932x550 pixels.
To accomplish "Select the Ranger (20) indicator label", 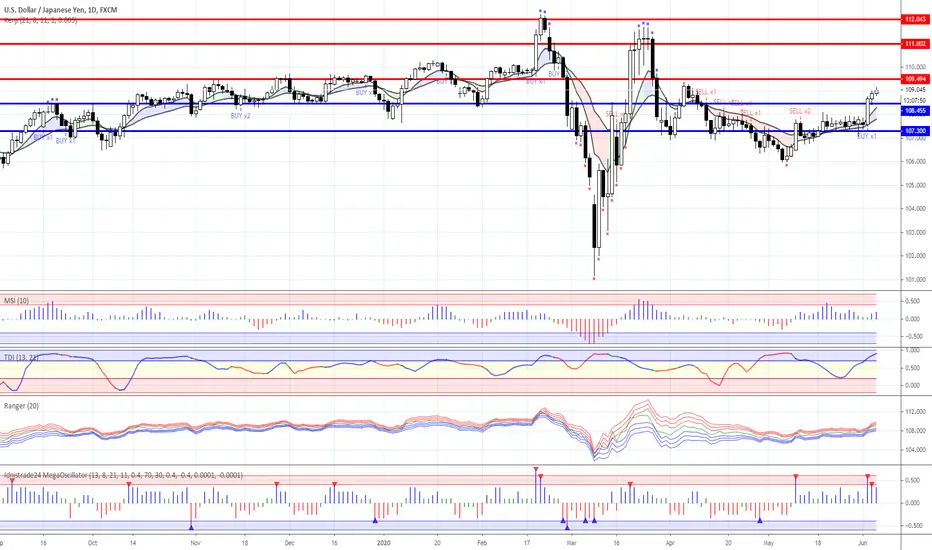I will click(21, 406).
